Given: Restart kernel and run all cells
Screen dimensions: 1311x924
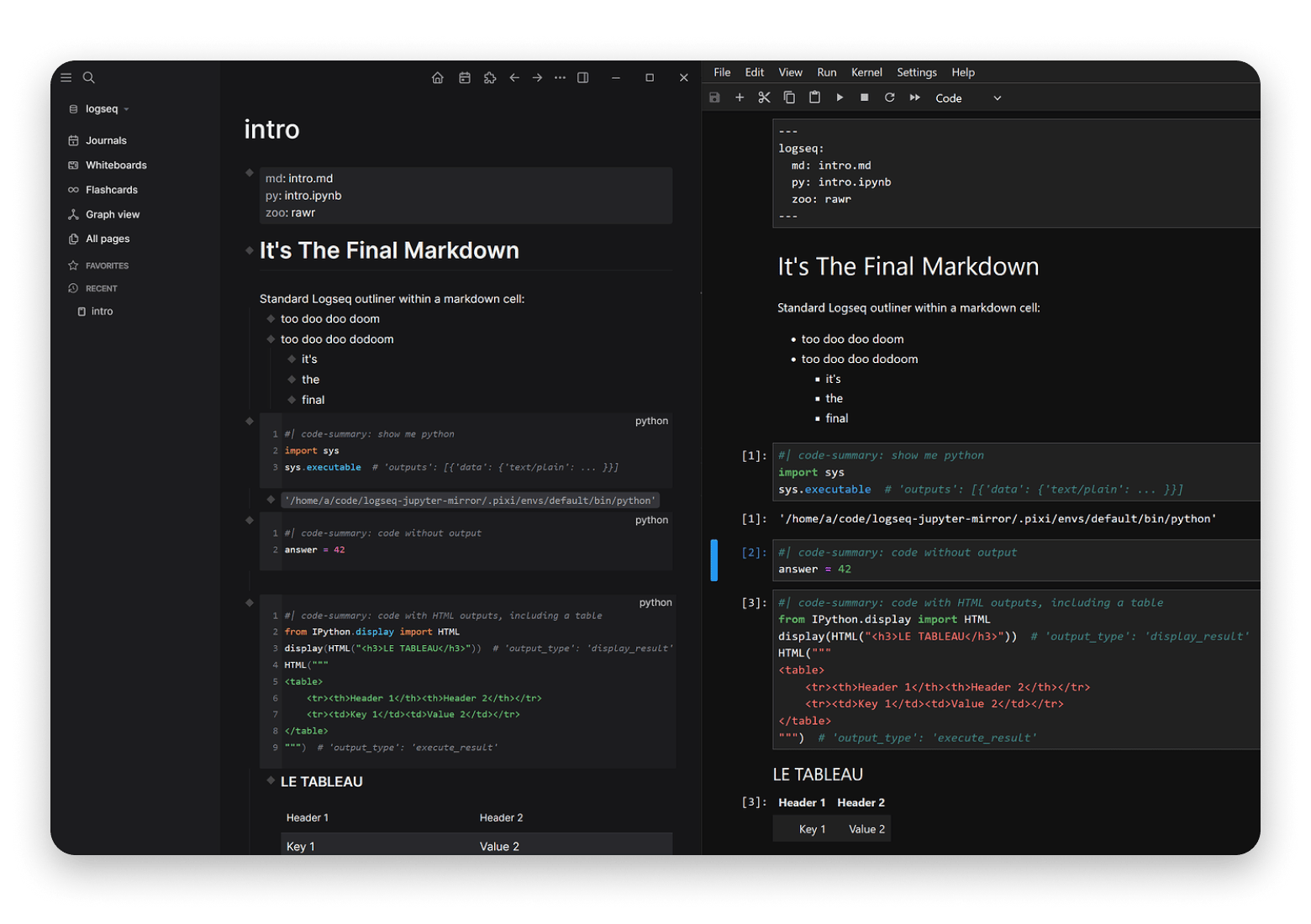Looking at the screenshot, I should click(x=914, y=97).
